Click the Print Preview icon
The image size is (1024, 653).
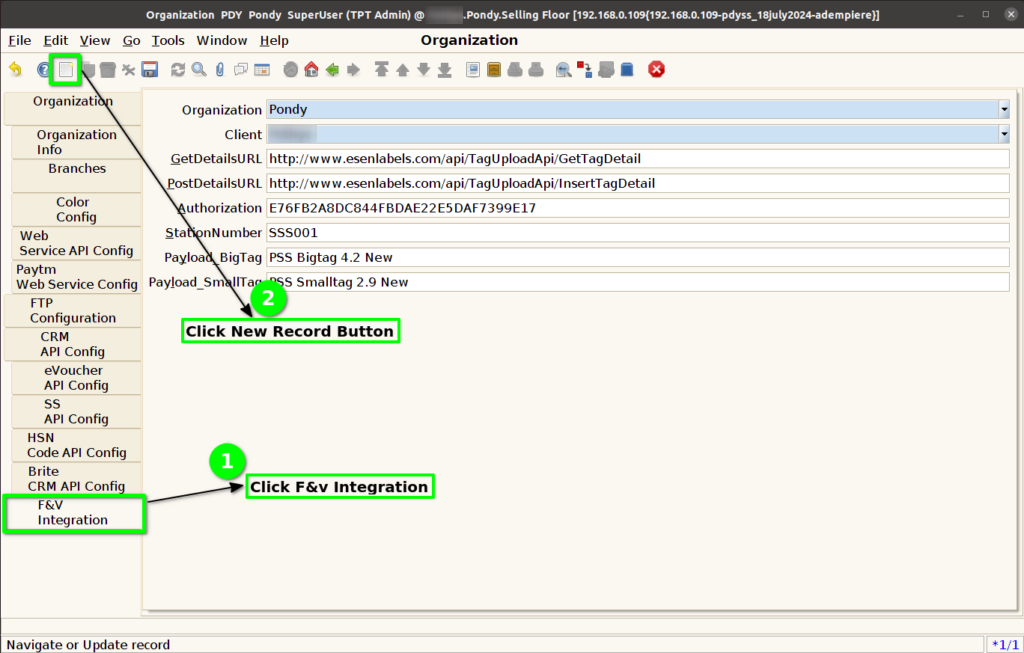pos(515,69)
